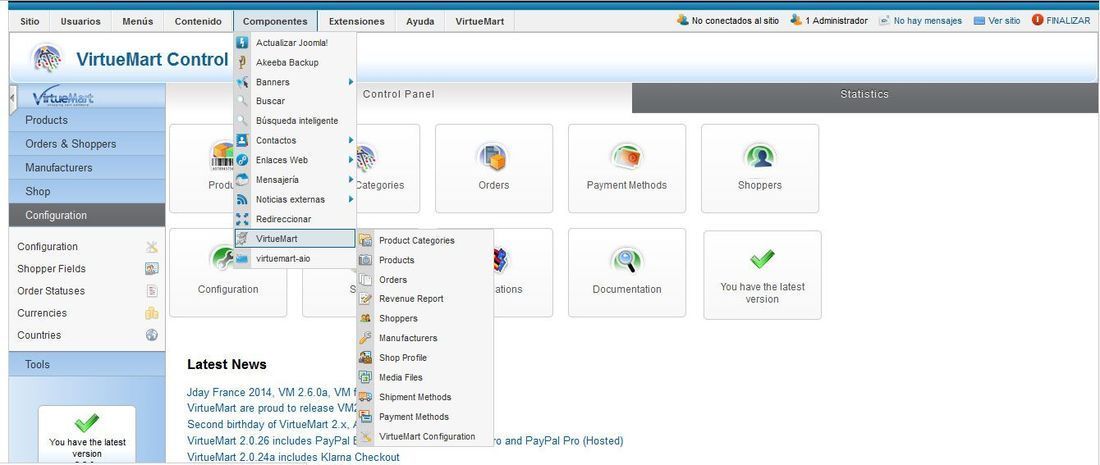Click the Configuration tools icon in sidebar

click(x=152, y=247)
